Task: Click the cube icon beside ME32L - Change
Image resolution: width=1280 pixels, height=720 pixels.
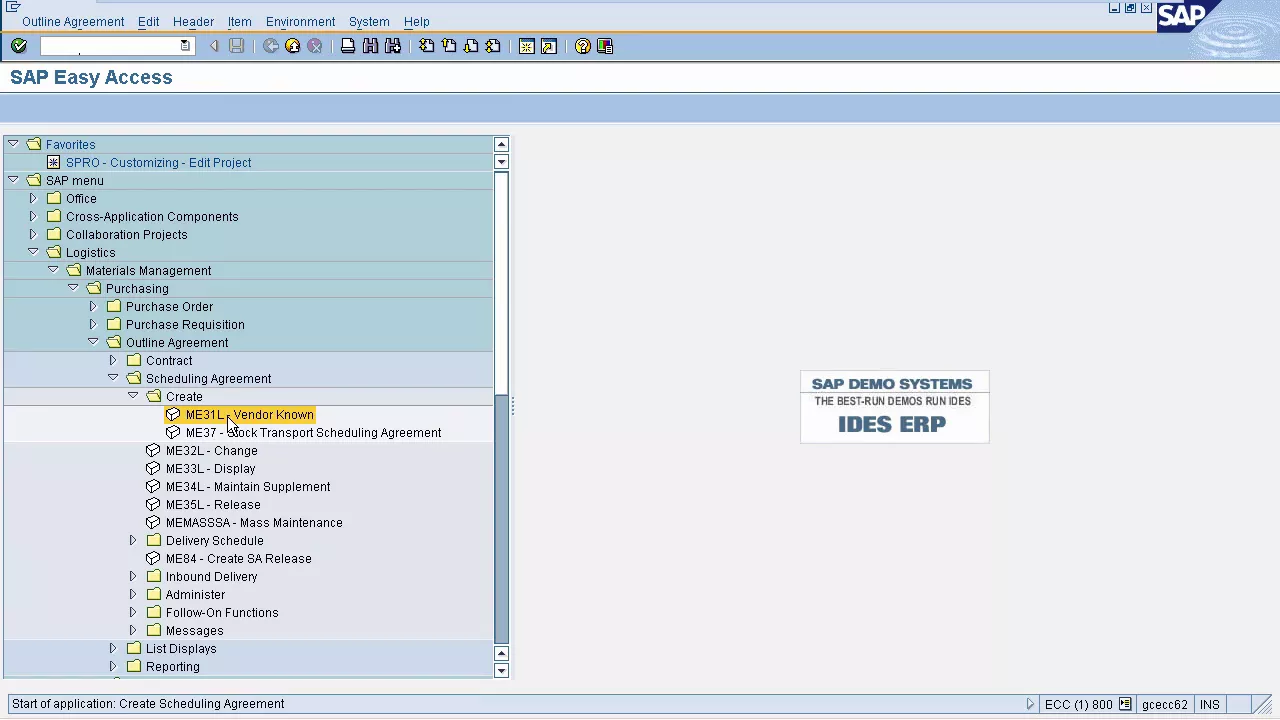Action: pos(153,450)
